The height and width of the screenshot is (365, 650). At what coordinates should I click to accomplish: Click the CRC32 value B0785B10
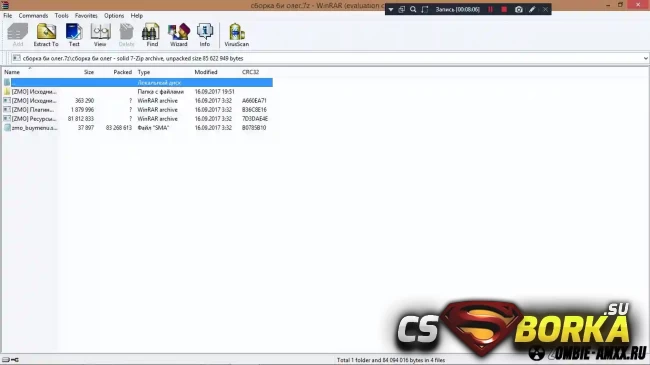[x=254, y=128]
